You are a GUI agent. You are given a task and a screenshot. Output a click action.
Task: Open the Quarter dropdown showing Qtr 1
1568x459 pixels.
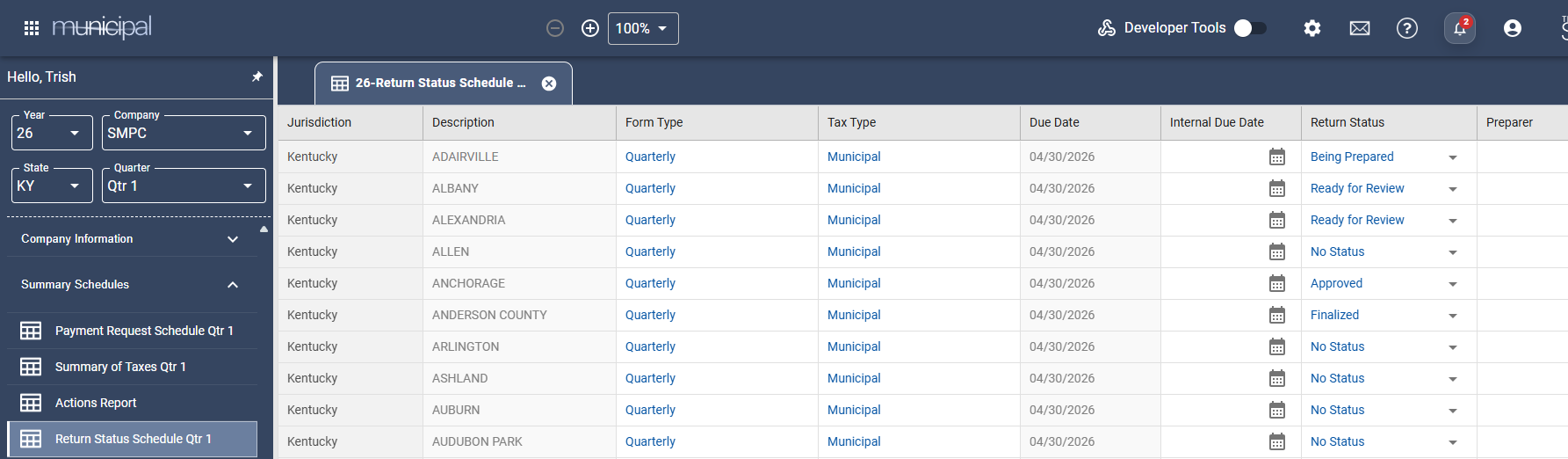click(x=184, y=186)
